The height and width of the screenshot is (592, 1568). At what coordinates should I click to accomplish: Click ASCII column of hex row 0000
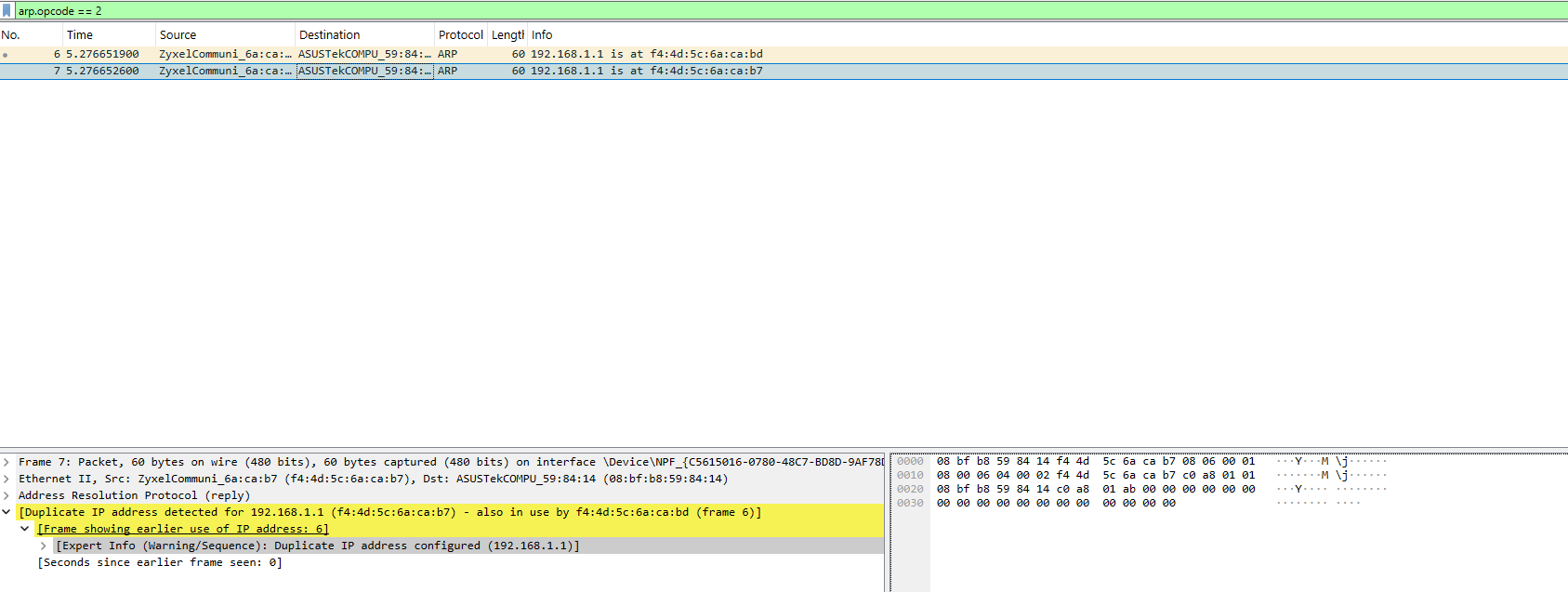[x=1331, y=461]
